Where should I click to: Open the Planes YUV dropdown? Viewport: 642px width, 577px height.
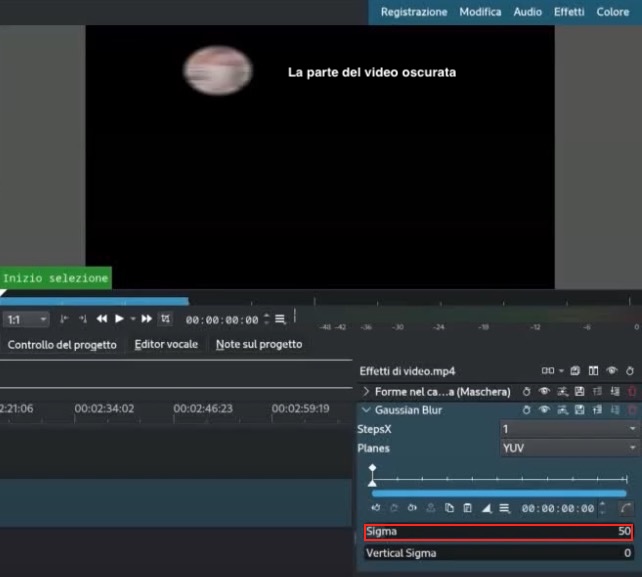coord(569,448)
